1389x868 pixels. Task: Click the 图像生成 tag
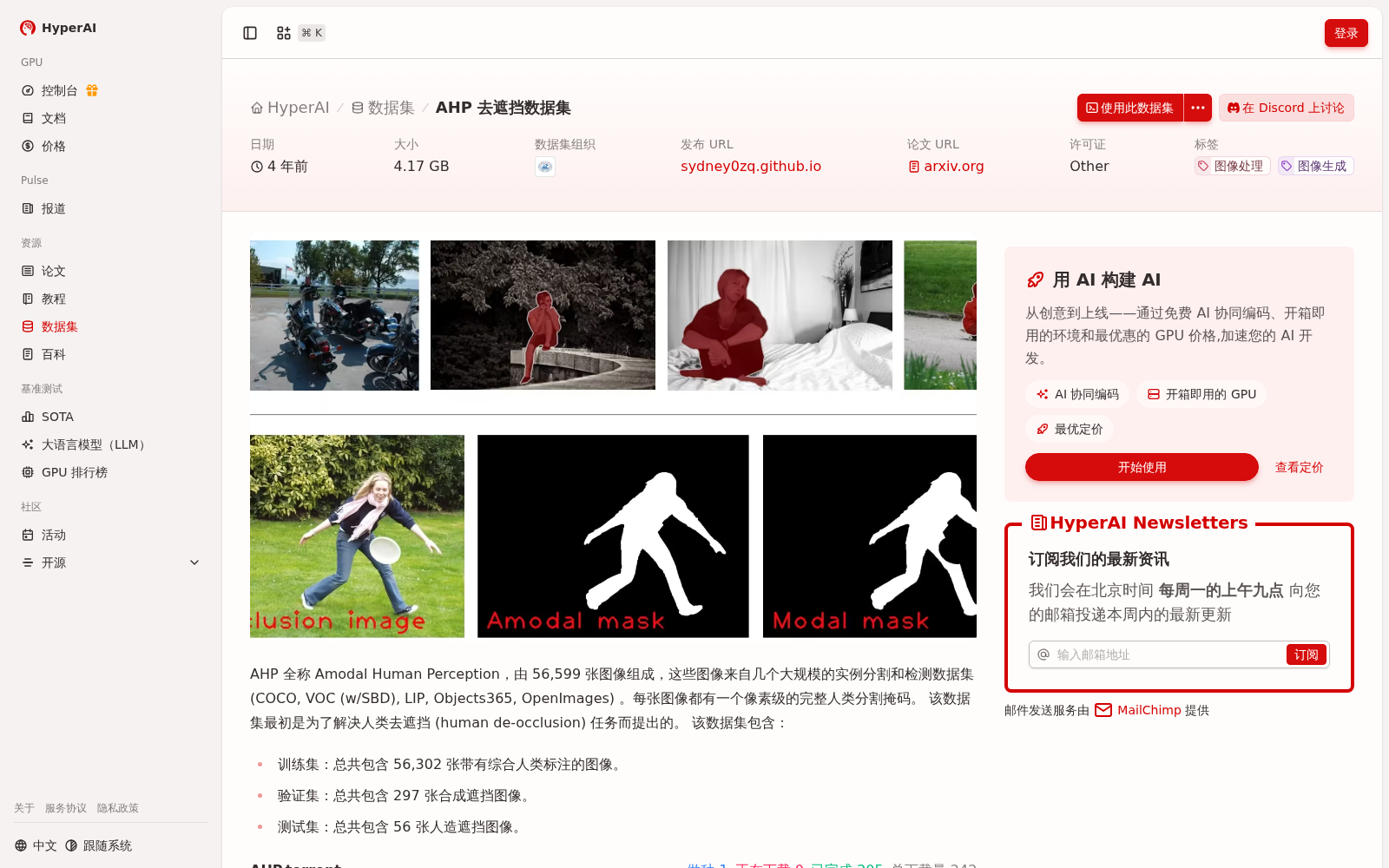tap(1316, 166)
